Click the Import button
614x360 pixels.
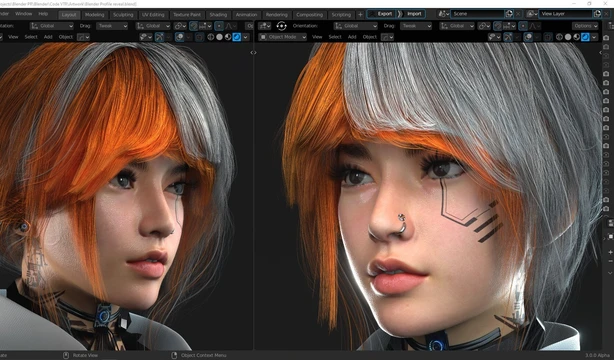click(412, 14)
